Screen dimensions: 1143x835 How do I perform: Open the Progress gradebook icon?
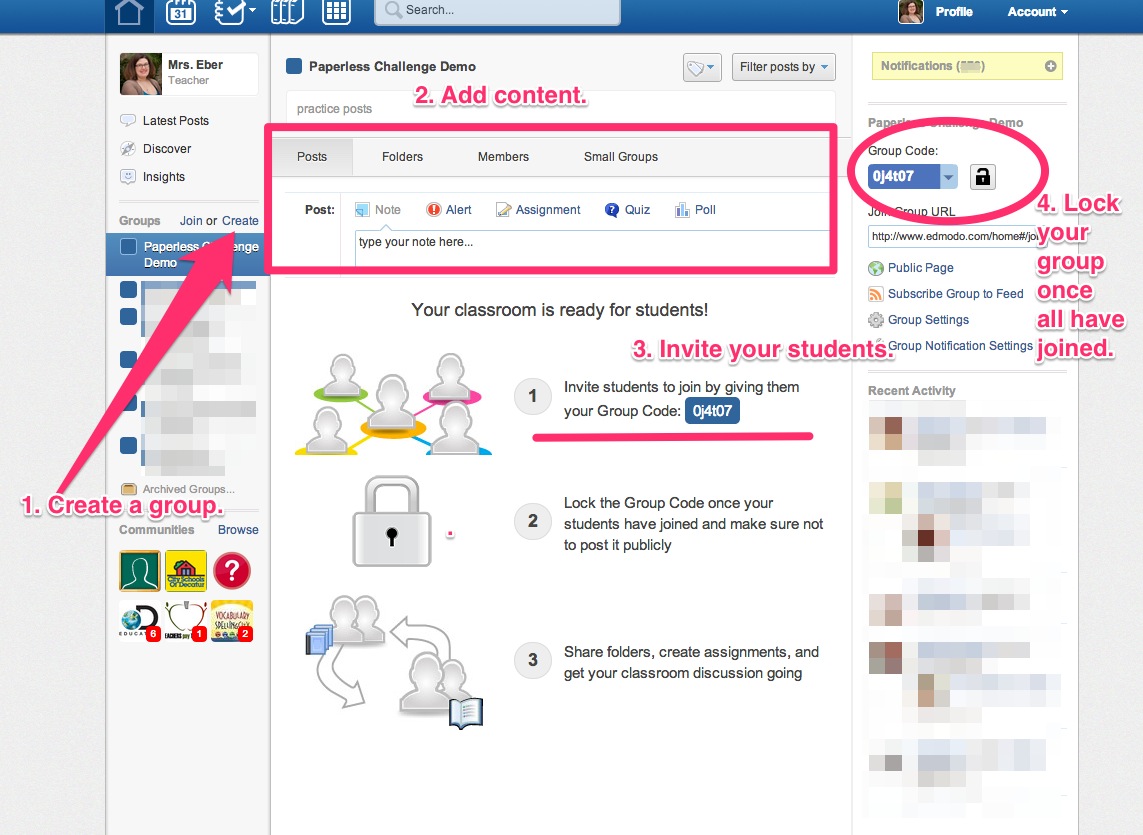click(230, 12)
